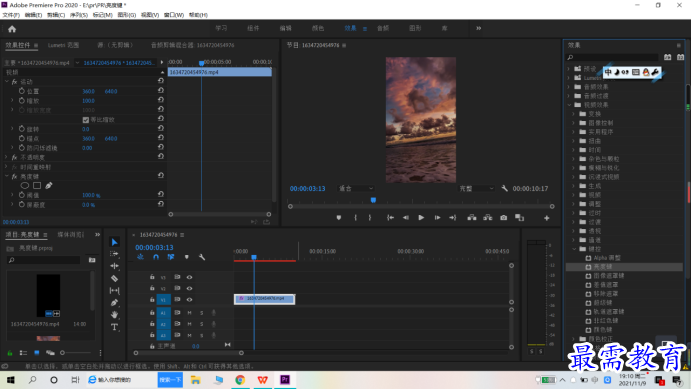Switch project panel to list view
This screenshot has height=389, width=692.
(x=23, y=353)
